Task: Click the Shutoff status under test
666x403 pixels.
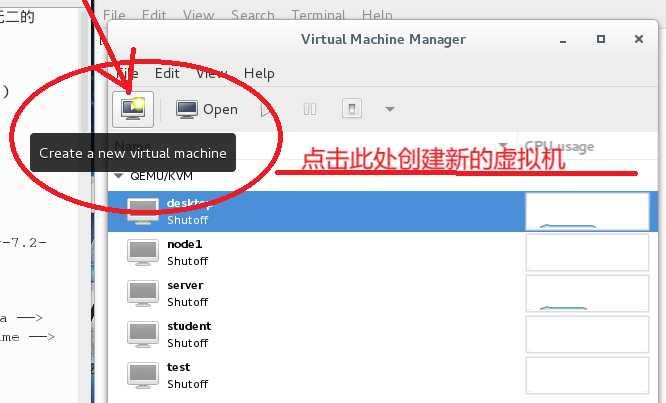Action: (x=187, y=384)
